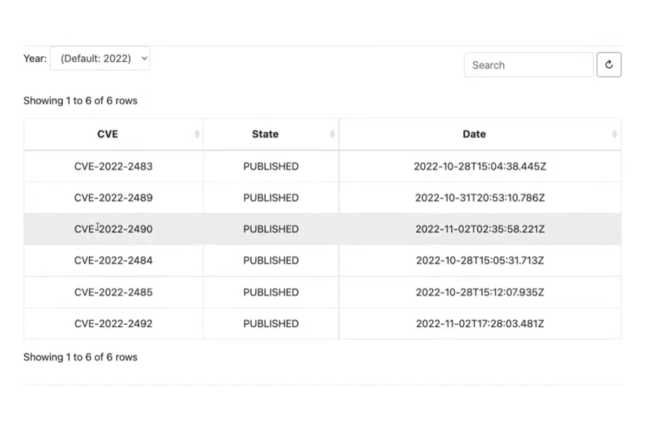Click the date 2022-11-02T02:35:58.221Z
The width and height of the screenshot is (650, 433).
point(480,229)
